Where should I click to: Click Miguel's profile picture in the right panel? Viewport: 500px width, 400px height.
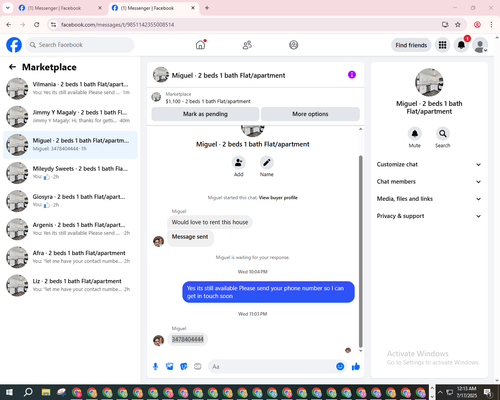429,82
